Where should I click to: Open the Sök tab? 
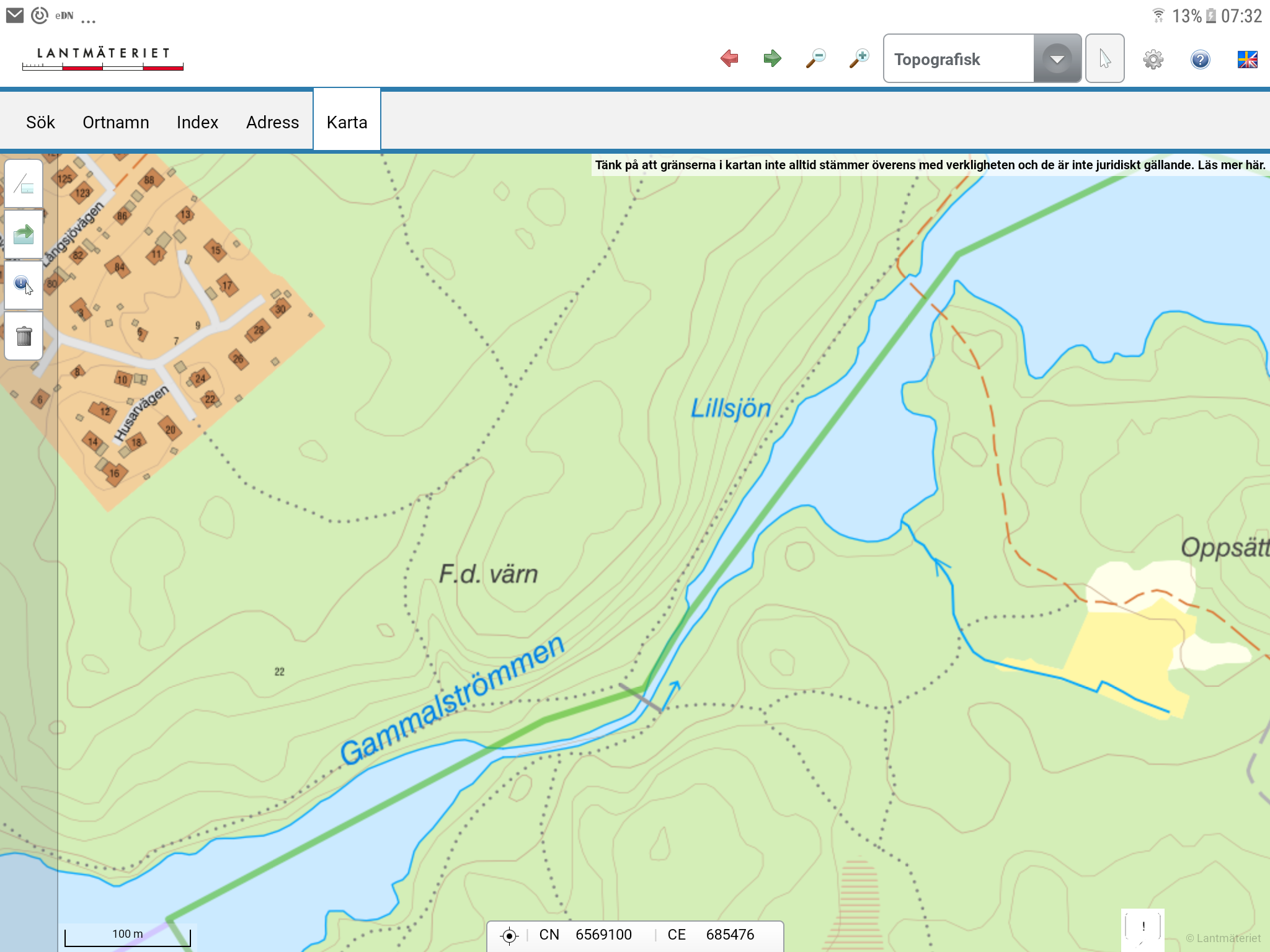point(40,122)
